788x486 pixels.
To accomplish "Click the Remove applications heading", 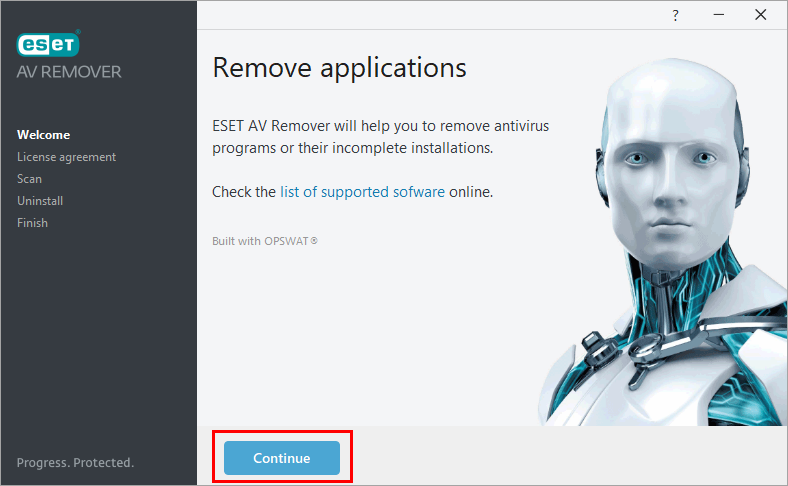I will tap(339, 68).
